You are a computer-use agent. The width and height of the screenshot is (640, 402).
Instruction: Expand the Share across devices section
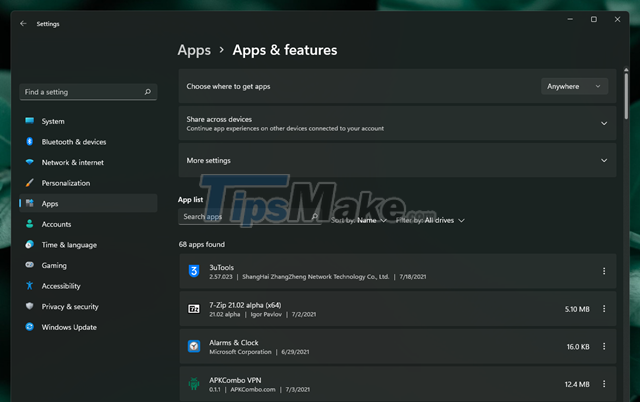click(x=604, y=123)
